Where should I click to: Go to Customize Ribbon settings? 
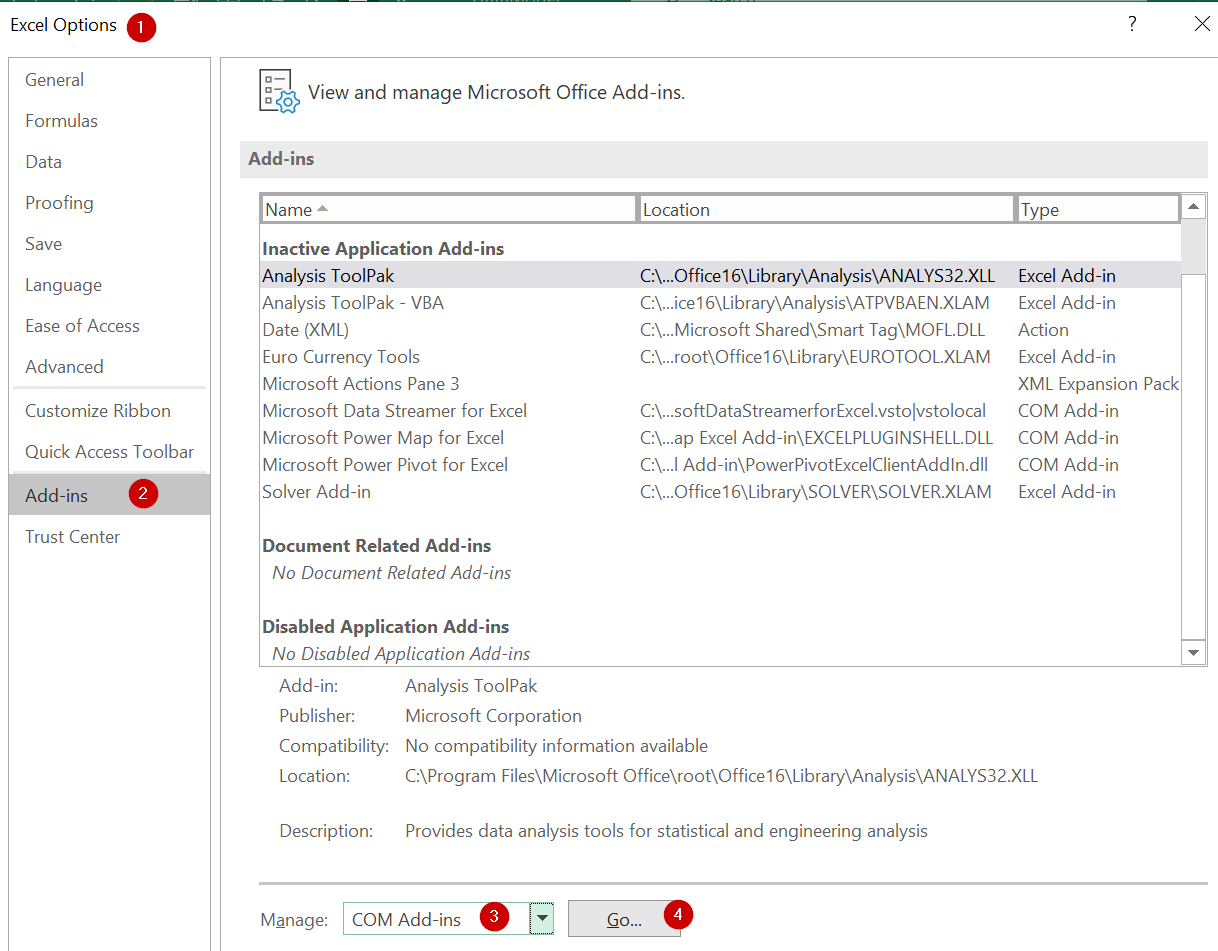97,410
